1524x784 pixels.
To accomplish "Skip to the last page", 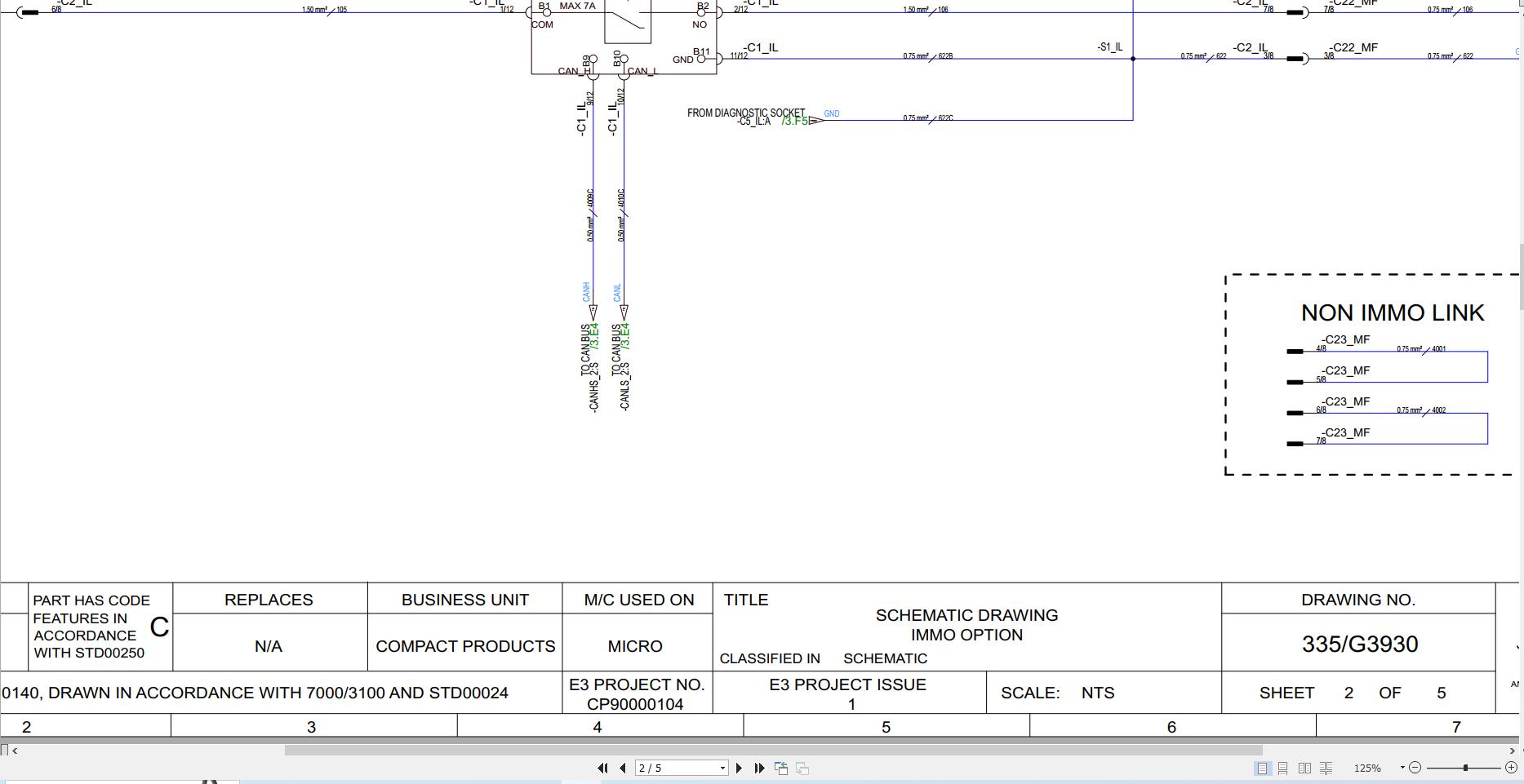I will coord(759,768).
